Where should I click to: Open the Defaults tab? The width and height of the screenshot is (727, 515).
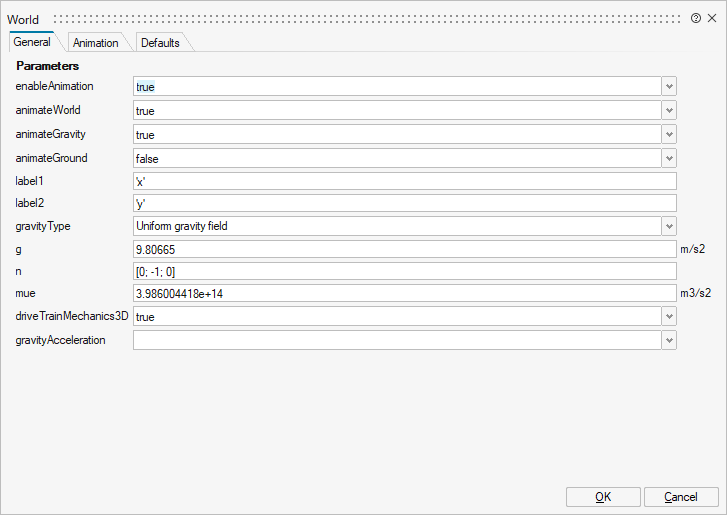click(x=160, y=43)
